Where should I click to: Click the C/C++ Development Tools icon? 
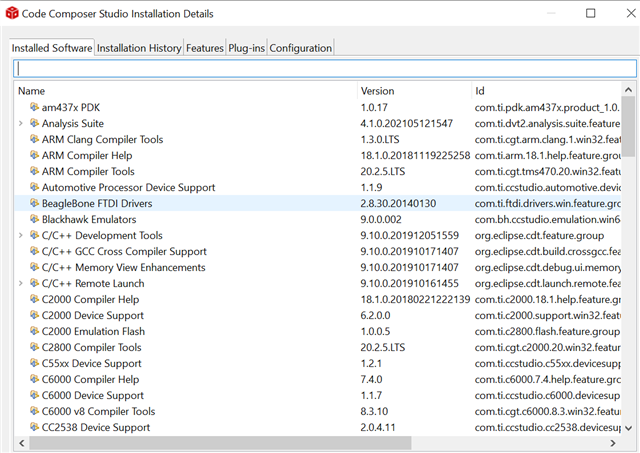tap(34, 235)
